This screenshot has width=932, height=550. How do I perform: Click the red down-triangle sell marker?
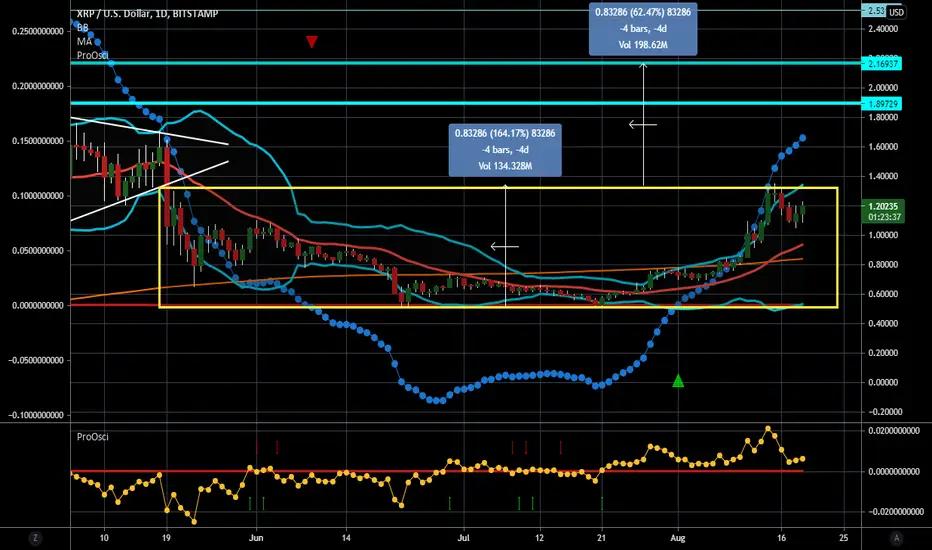[311, 42]
